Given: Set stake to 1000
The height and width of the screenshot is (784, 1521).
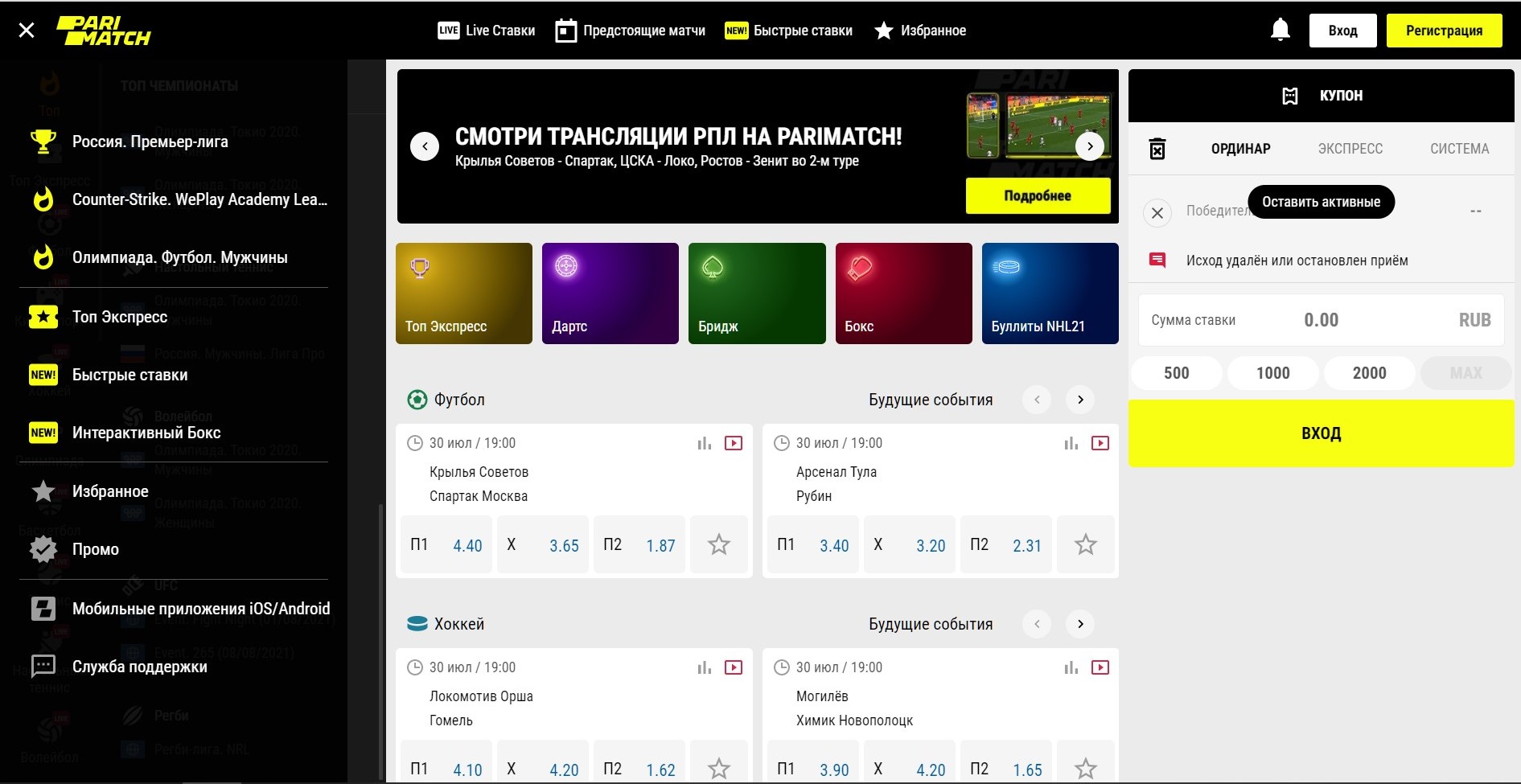Looking at the screenshot, I should point(1273,373).
